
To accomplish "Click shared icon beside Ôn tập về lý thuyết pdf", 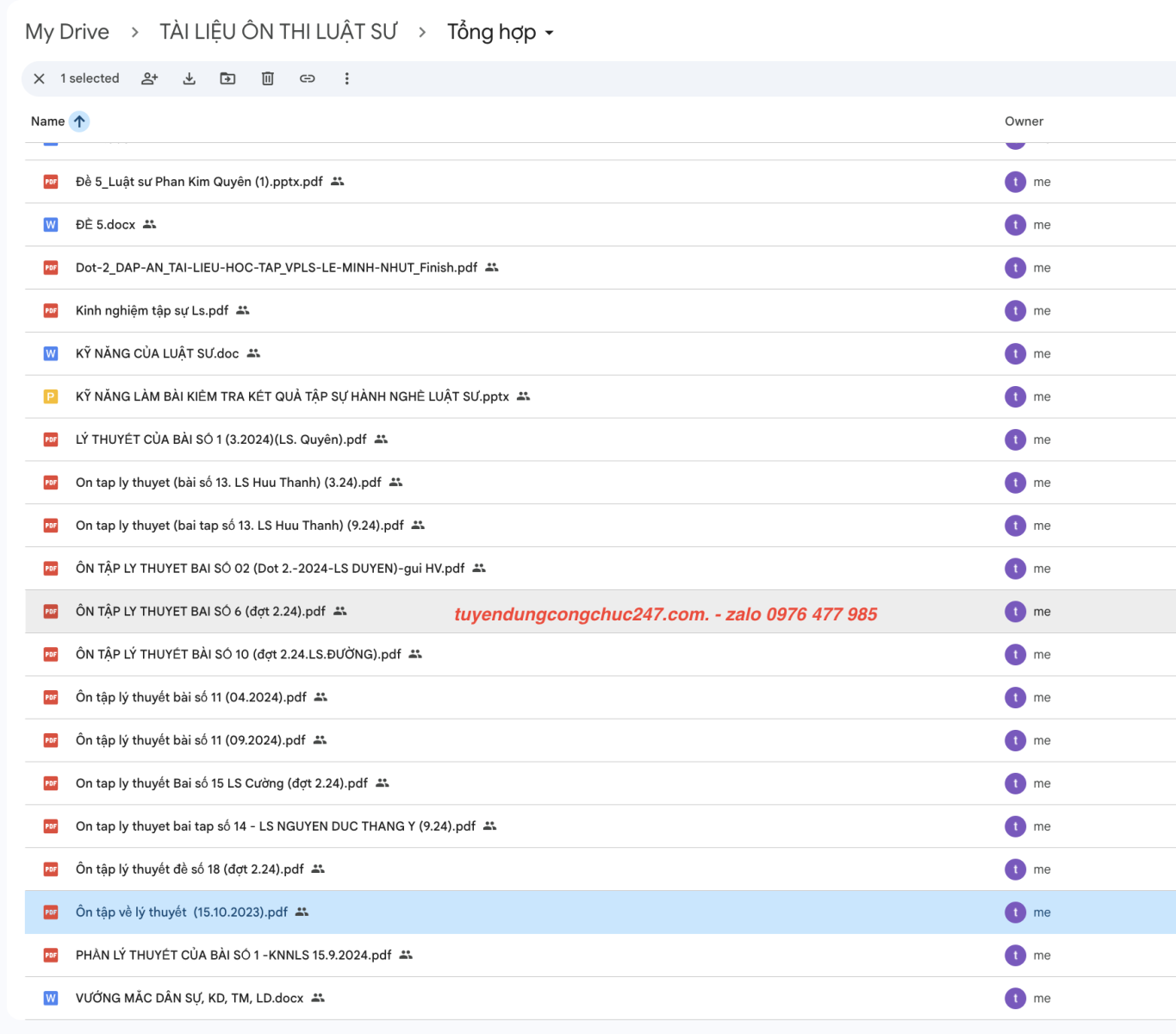I will tap(302, 913).
